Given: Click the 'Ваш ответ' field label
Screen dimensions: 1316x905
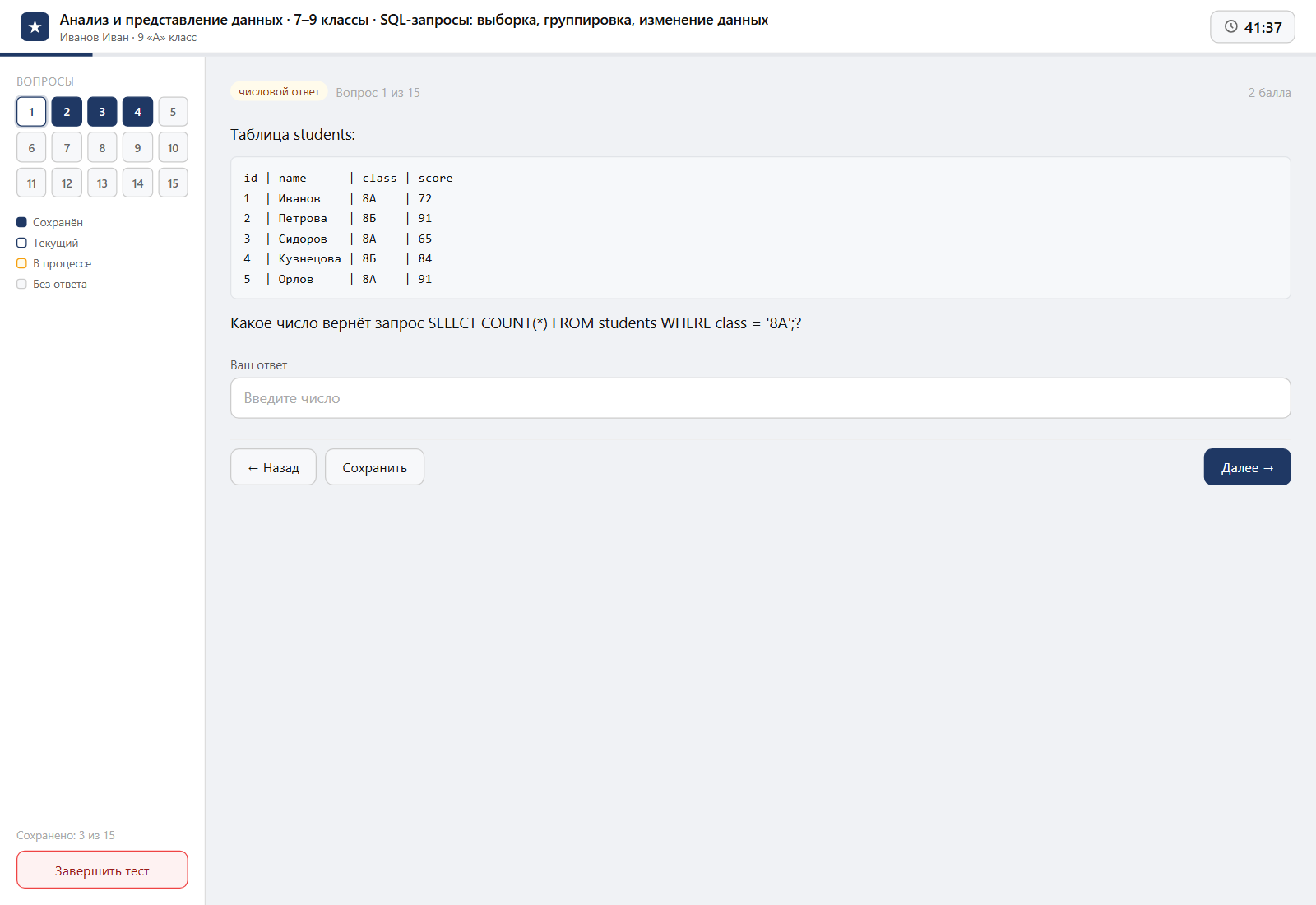Looking at the screenshot, I should pyautogui.click(x=259, y=365).
